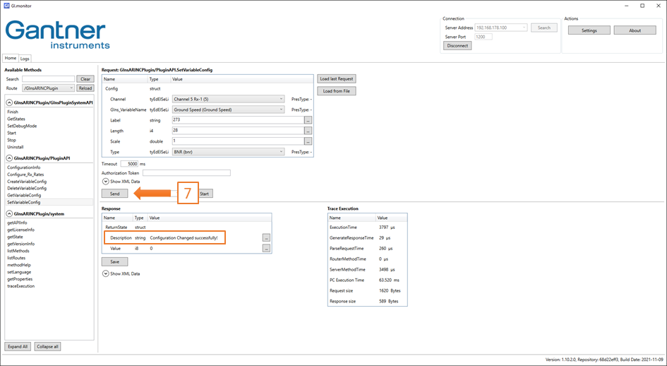
Task: Click the Length value field
Action: tap(238, 131)
